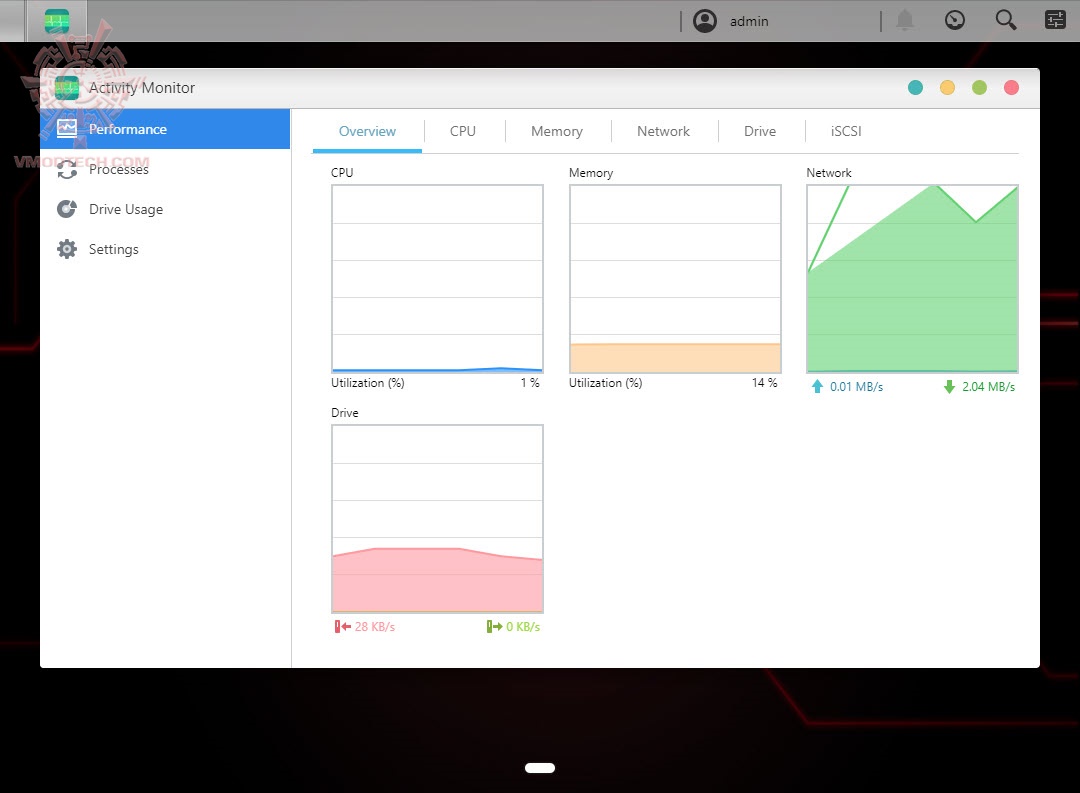Switch to the Memory tab
Viewport: 1080px width, 793px height.
[557, 131]
